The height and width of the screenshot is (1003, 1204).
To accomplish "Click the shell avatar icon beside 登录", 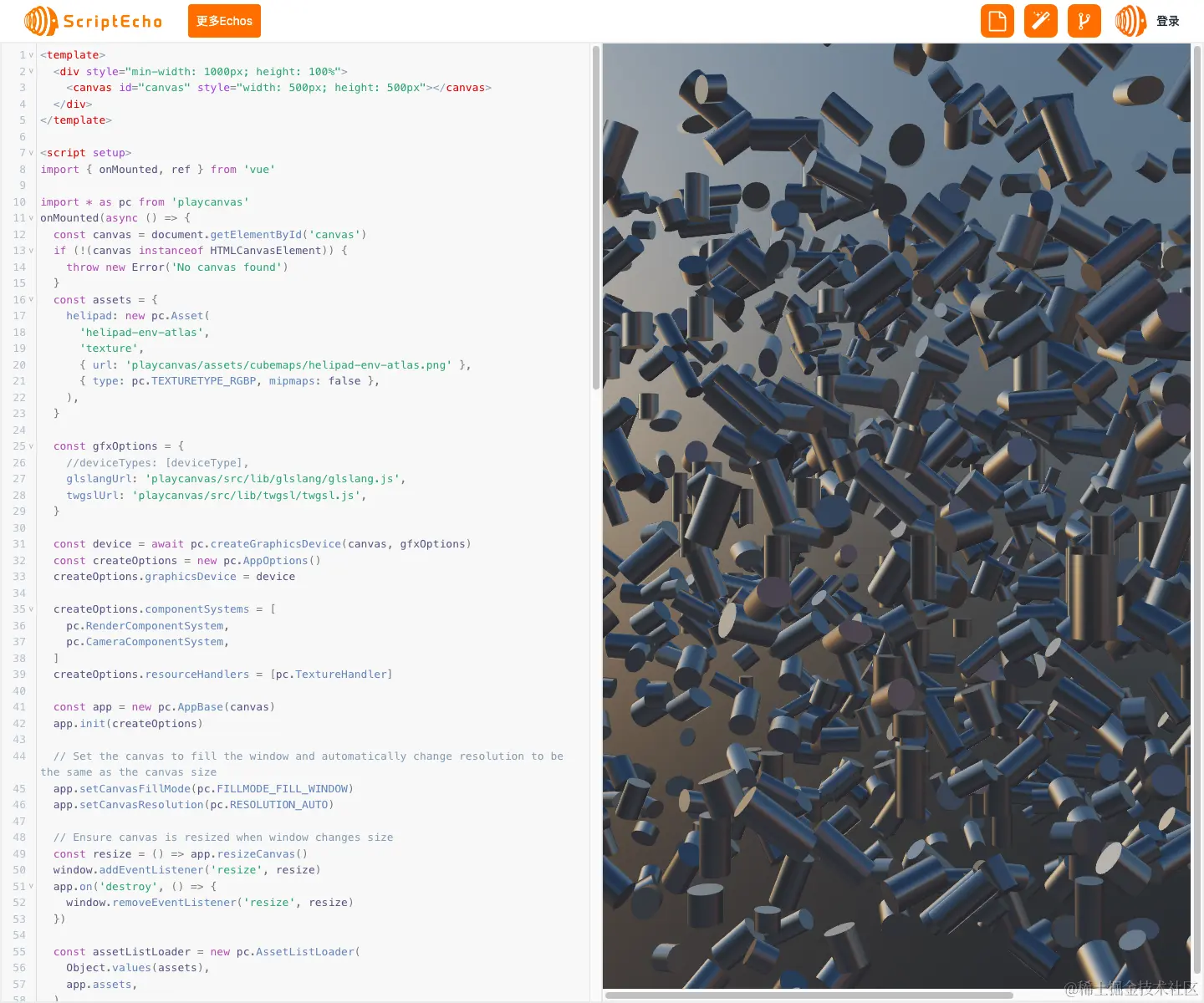I will click(x=1130, y=21).
